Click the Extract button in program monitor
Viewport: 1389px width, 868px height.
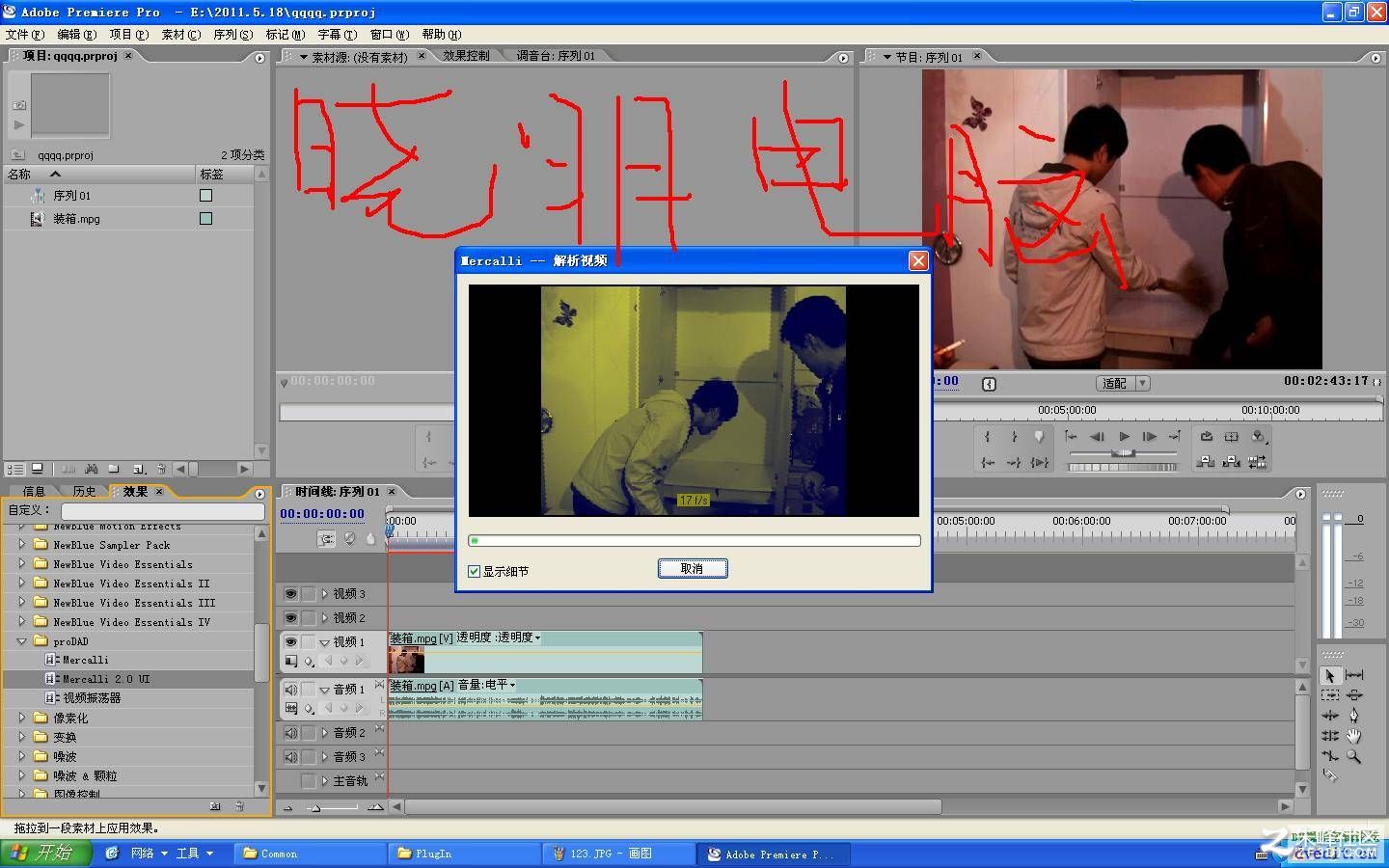1231,462
